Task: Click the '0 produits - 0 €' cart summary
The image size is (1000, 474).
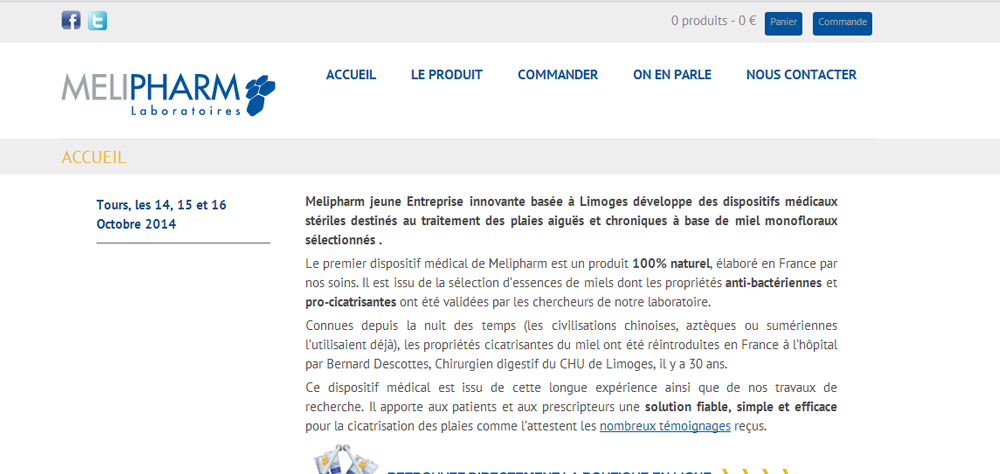Action: click(x=713, y=21)
